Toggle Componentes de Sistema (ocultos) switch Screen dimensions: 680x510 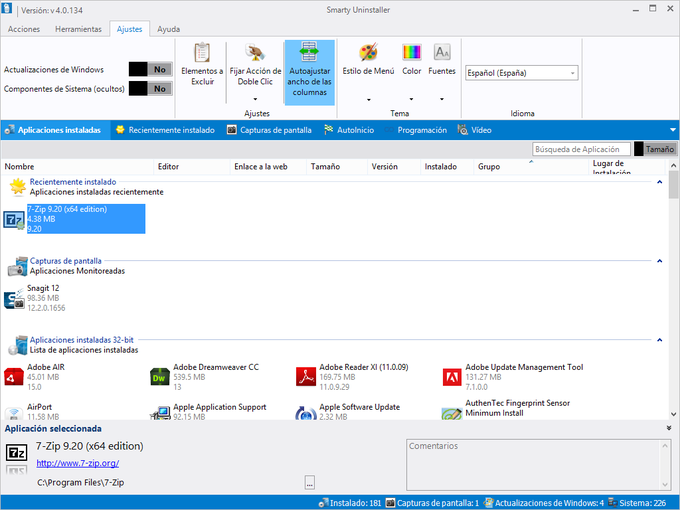click(x=150, y=88)
